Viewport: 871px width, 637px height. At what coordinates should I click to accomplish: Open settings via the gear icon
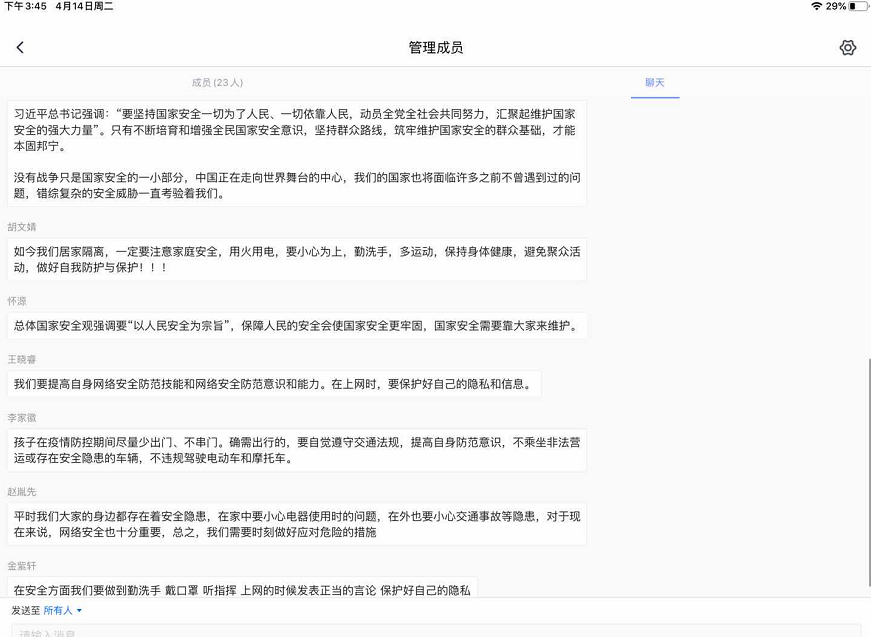pos(847,48)
